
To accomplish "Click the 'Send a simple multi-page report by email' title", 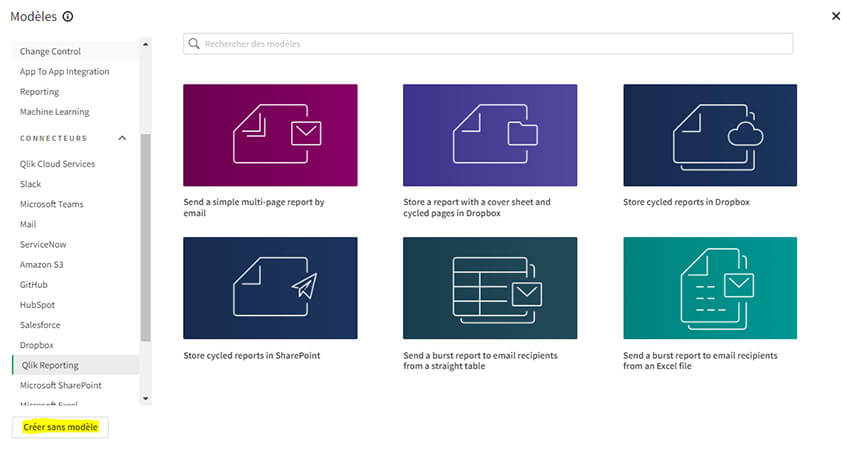I will (x=254, y=207).
